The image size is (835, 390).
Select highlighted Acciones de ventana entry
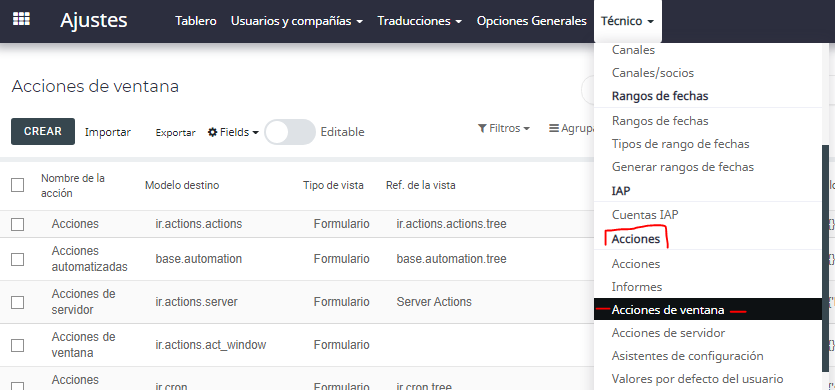[x=708, y=310]
